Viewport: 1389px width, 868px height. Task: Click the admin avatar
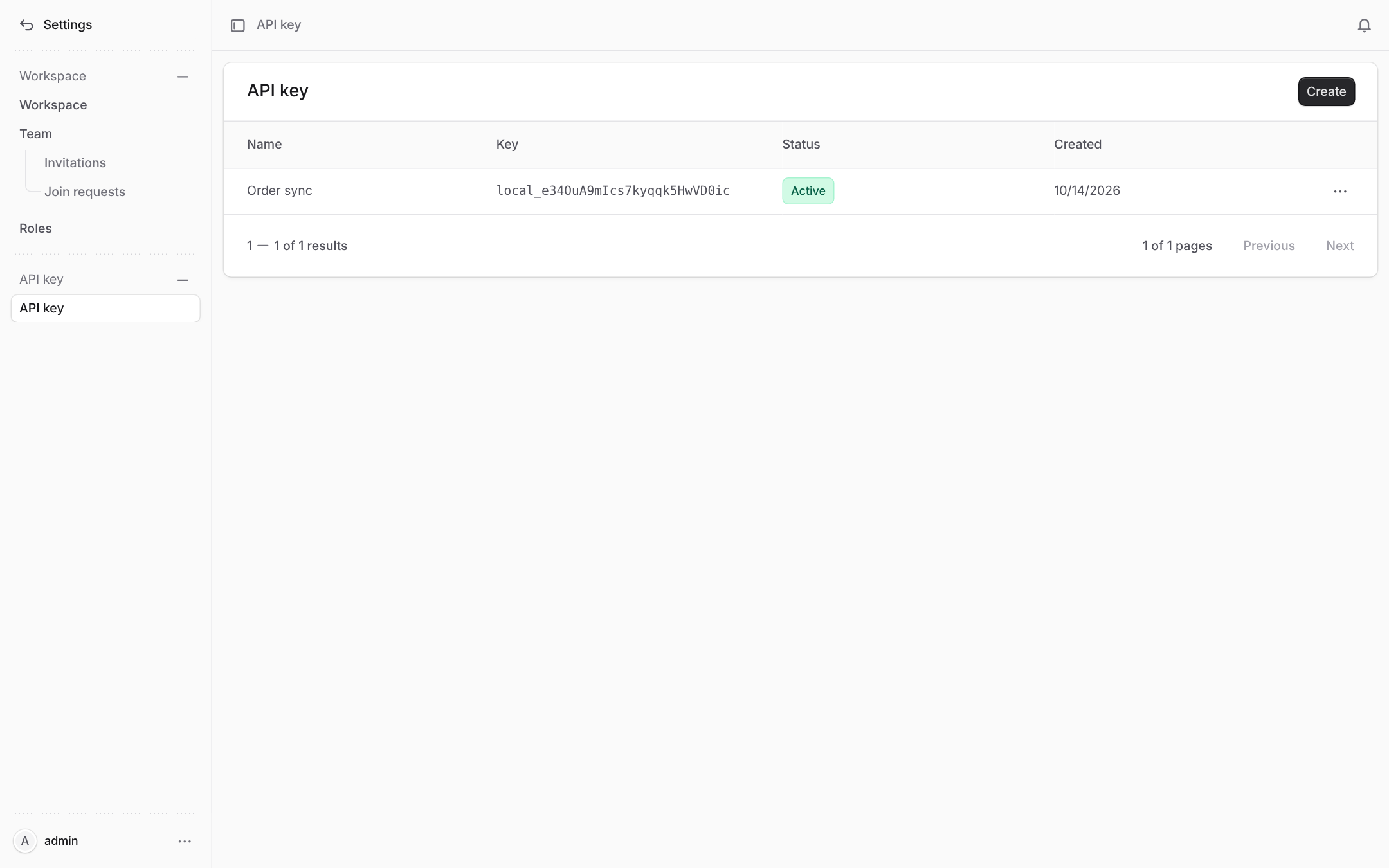point(25,841)
